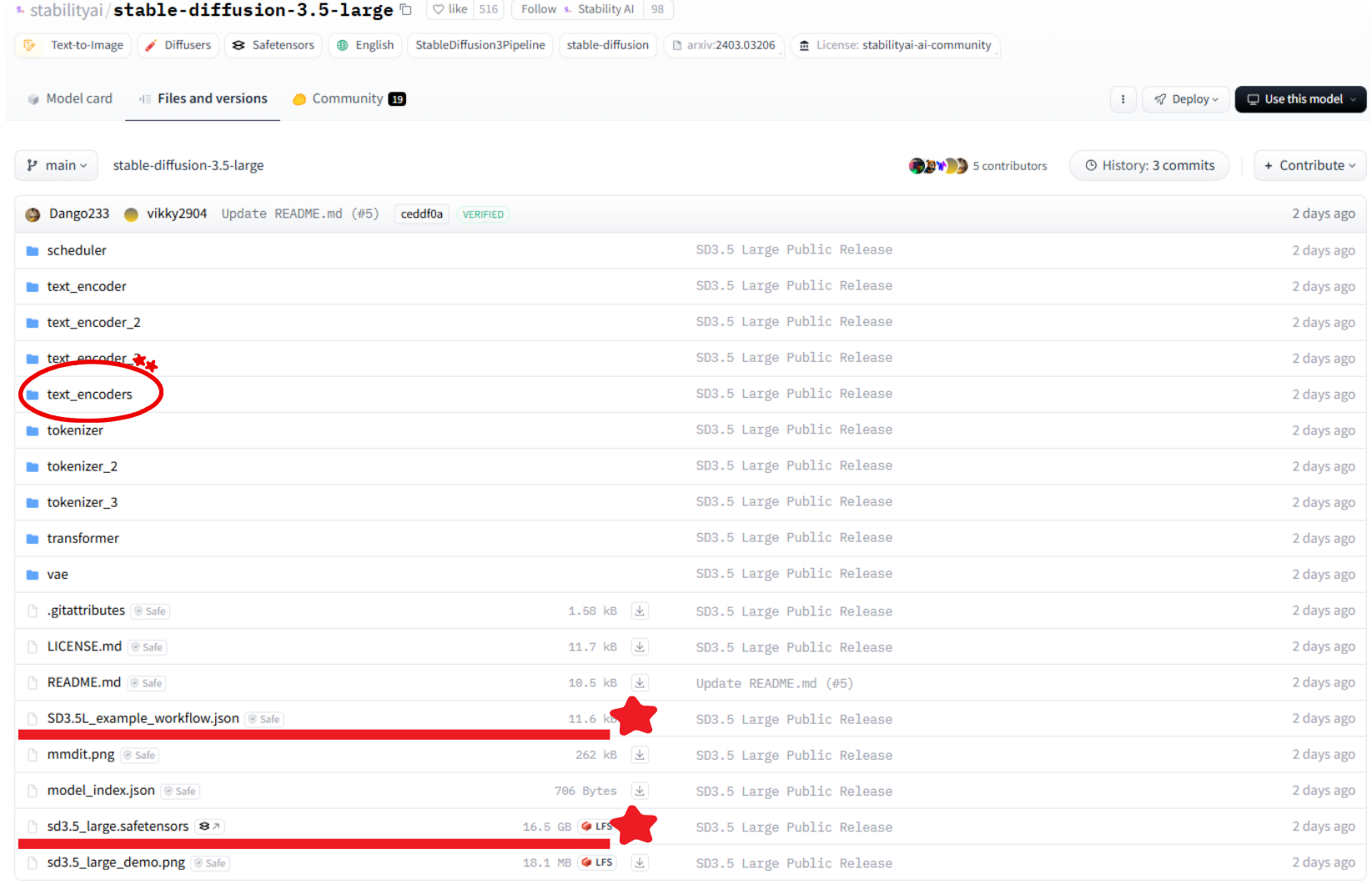Click the tokenizer folder icon
Screen dimensions: 1372x884
tap(33, 431)
